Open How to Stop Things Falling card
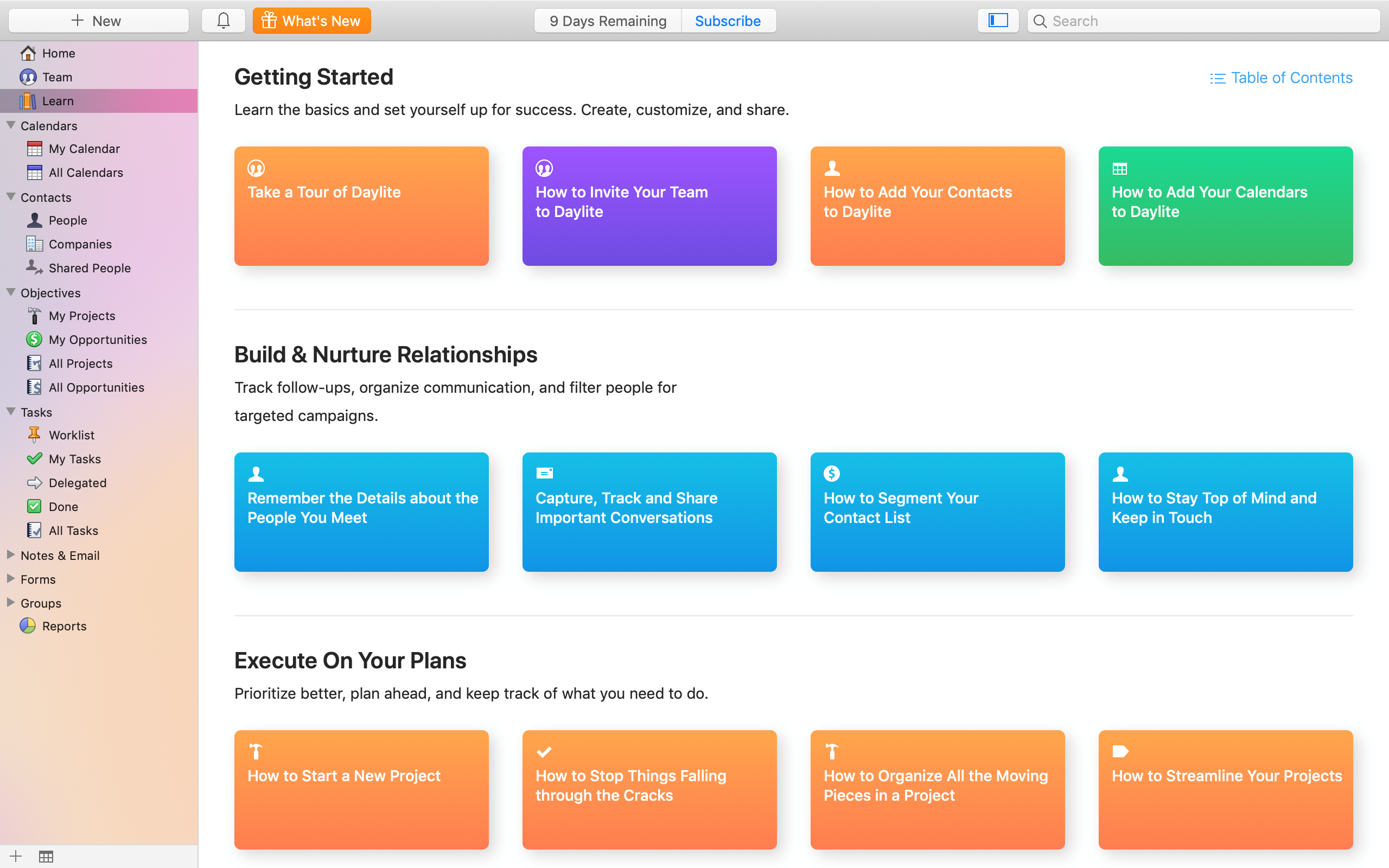 coord(649,790)
